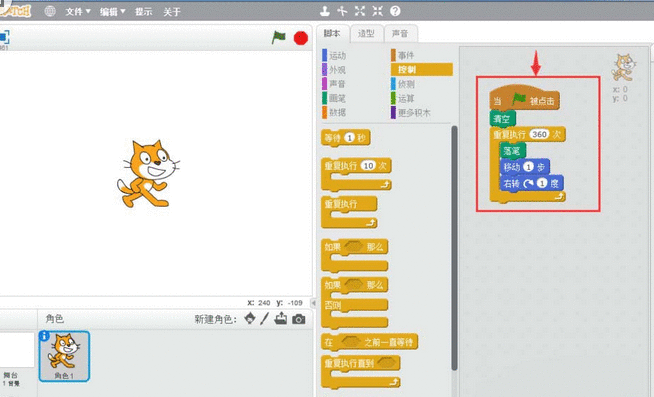654x397 pixels.
Task: Click the 清空 block in script
Action: [x=502, y=119]
